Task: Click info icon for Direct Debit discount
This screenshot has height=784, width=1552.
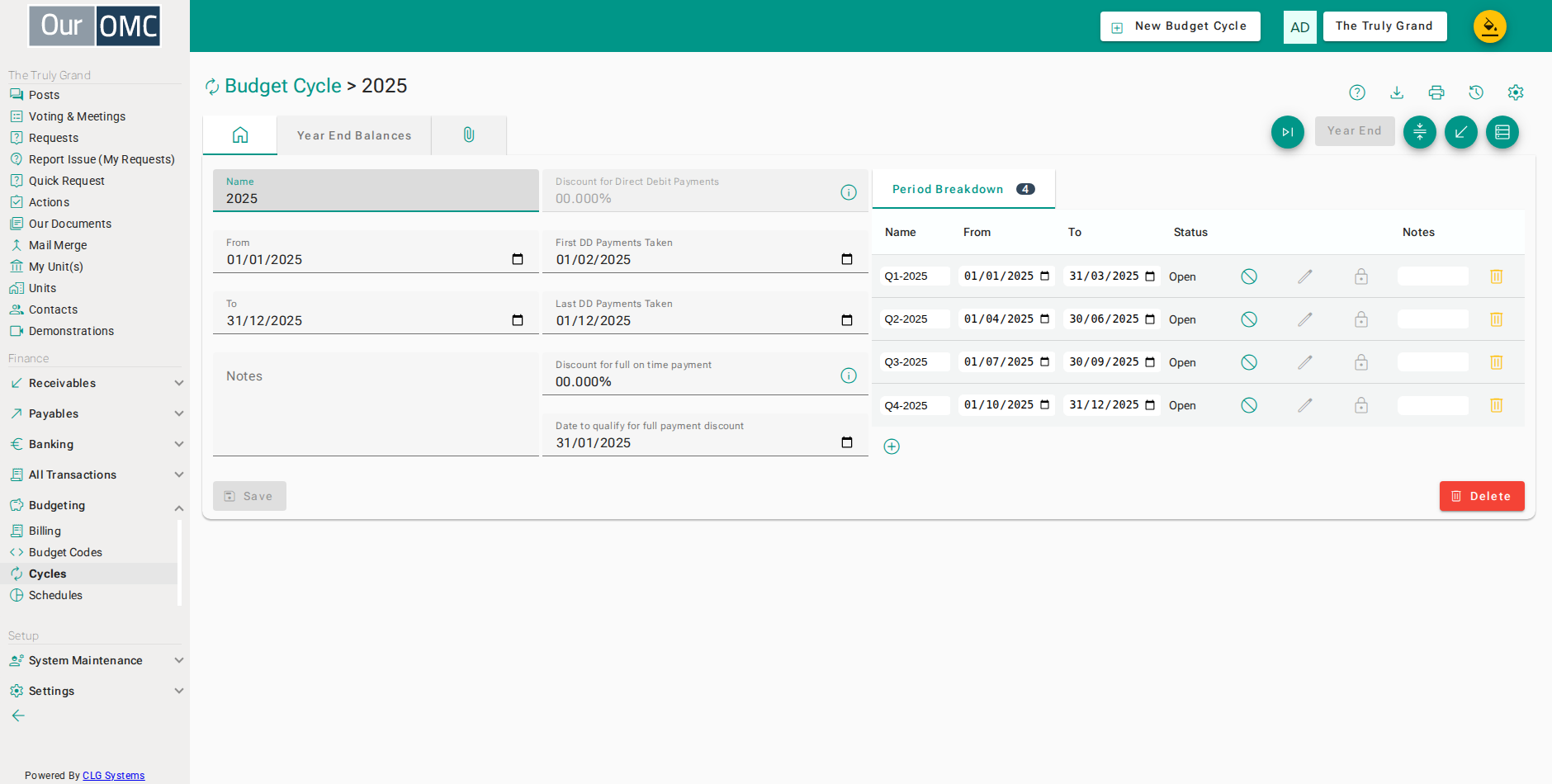Action: tap(849, 192)
